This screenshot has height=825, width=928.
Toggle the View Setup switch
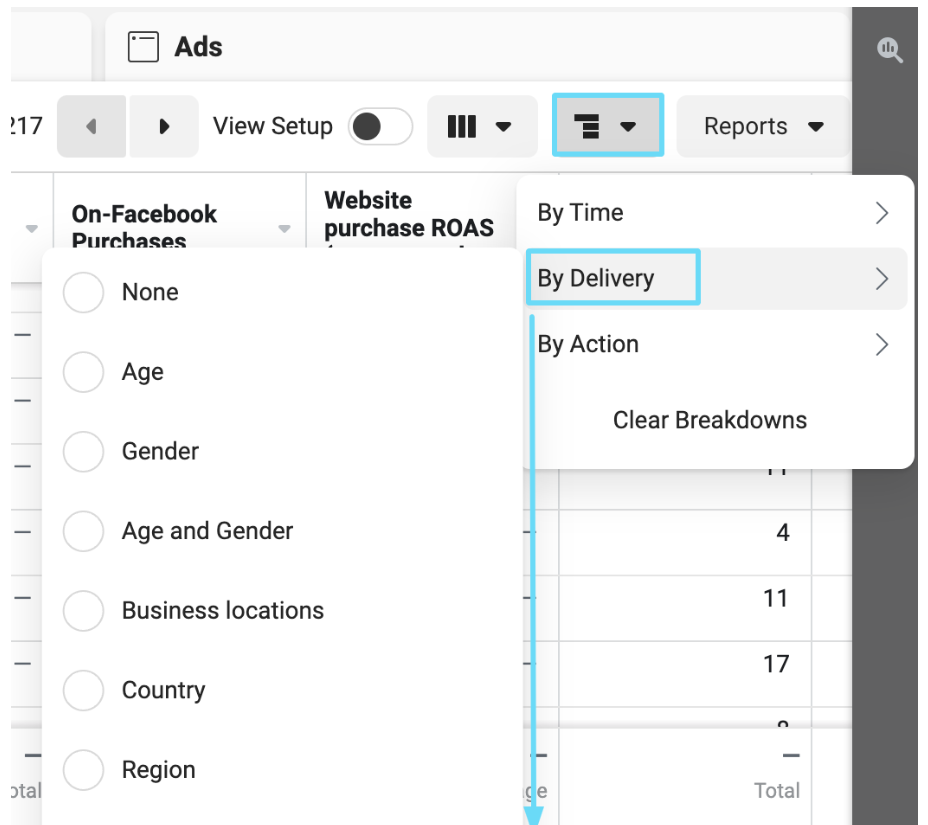(380, 126)
